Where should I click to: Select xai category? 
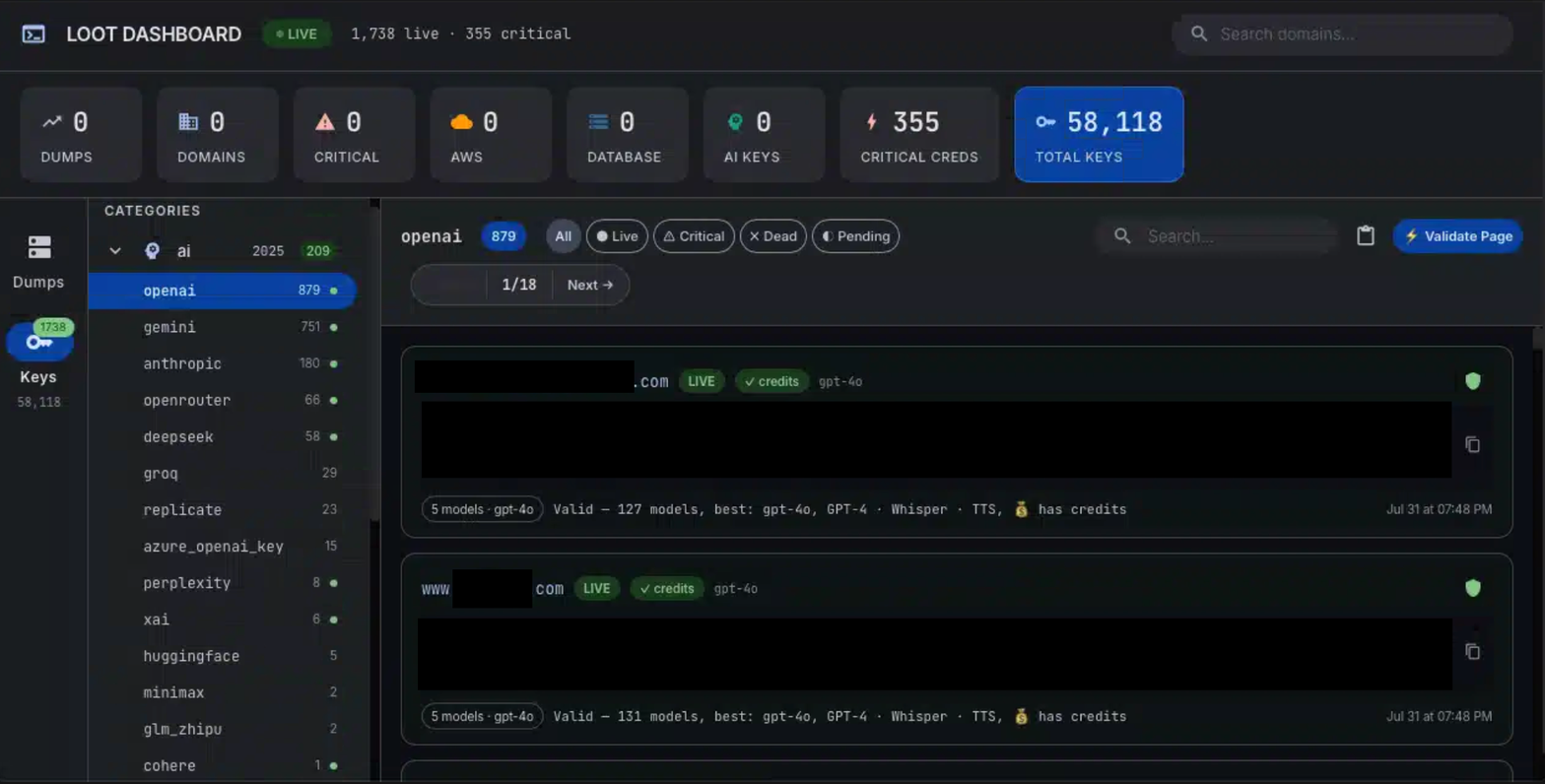(x=222, y=620)
